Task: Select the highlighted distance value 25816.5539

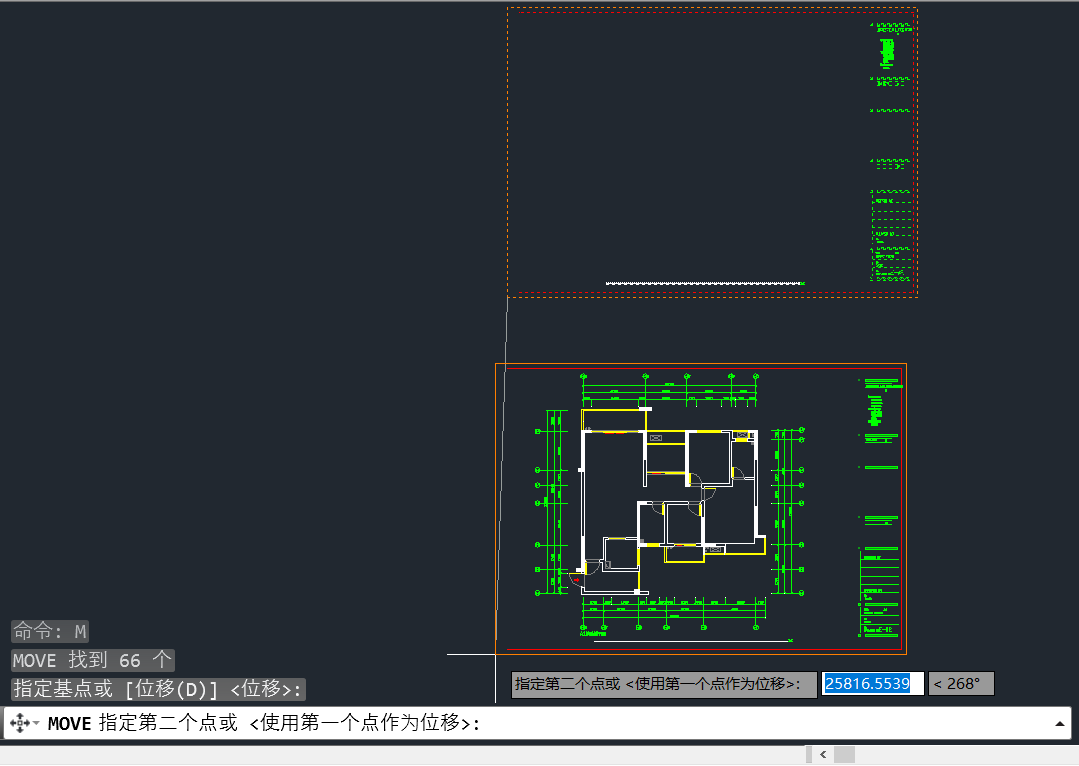Action: point(872,683)
